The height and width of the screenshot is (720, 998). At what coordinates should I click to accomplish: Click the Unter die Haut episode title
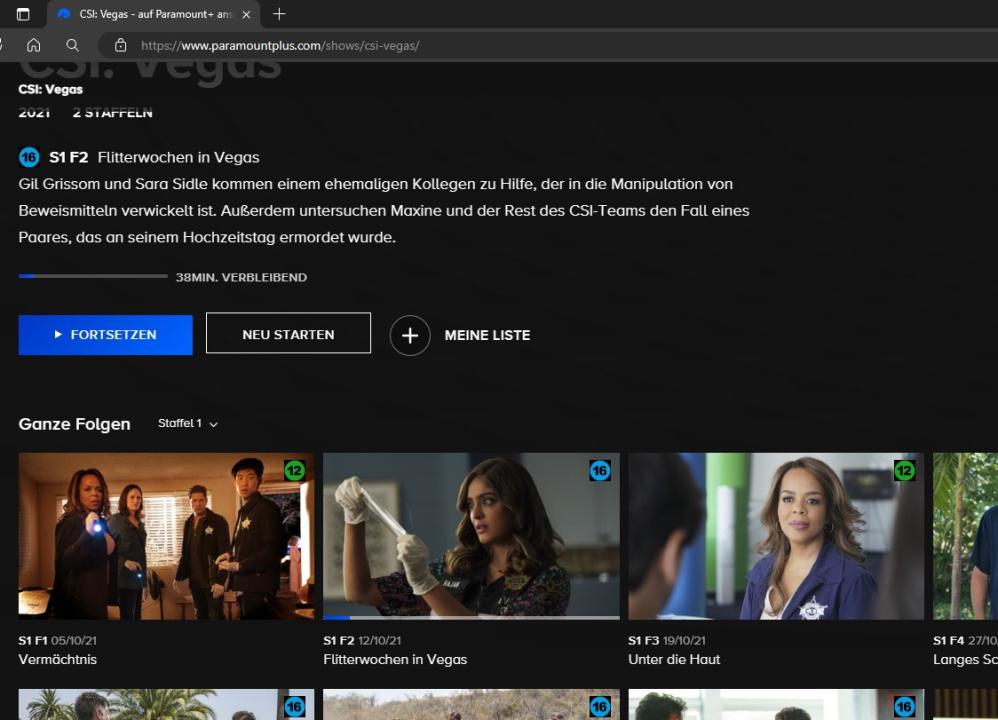tap(674, 660)
